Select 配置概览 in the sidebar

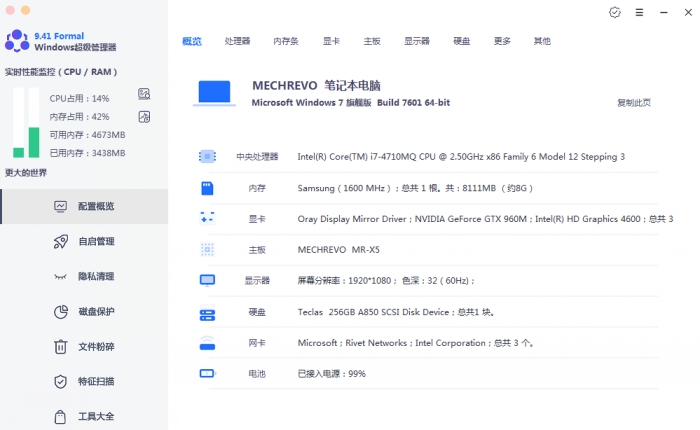coord(96,206)
